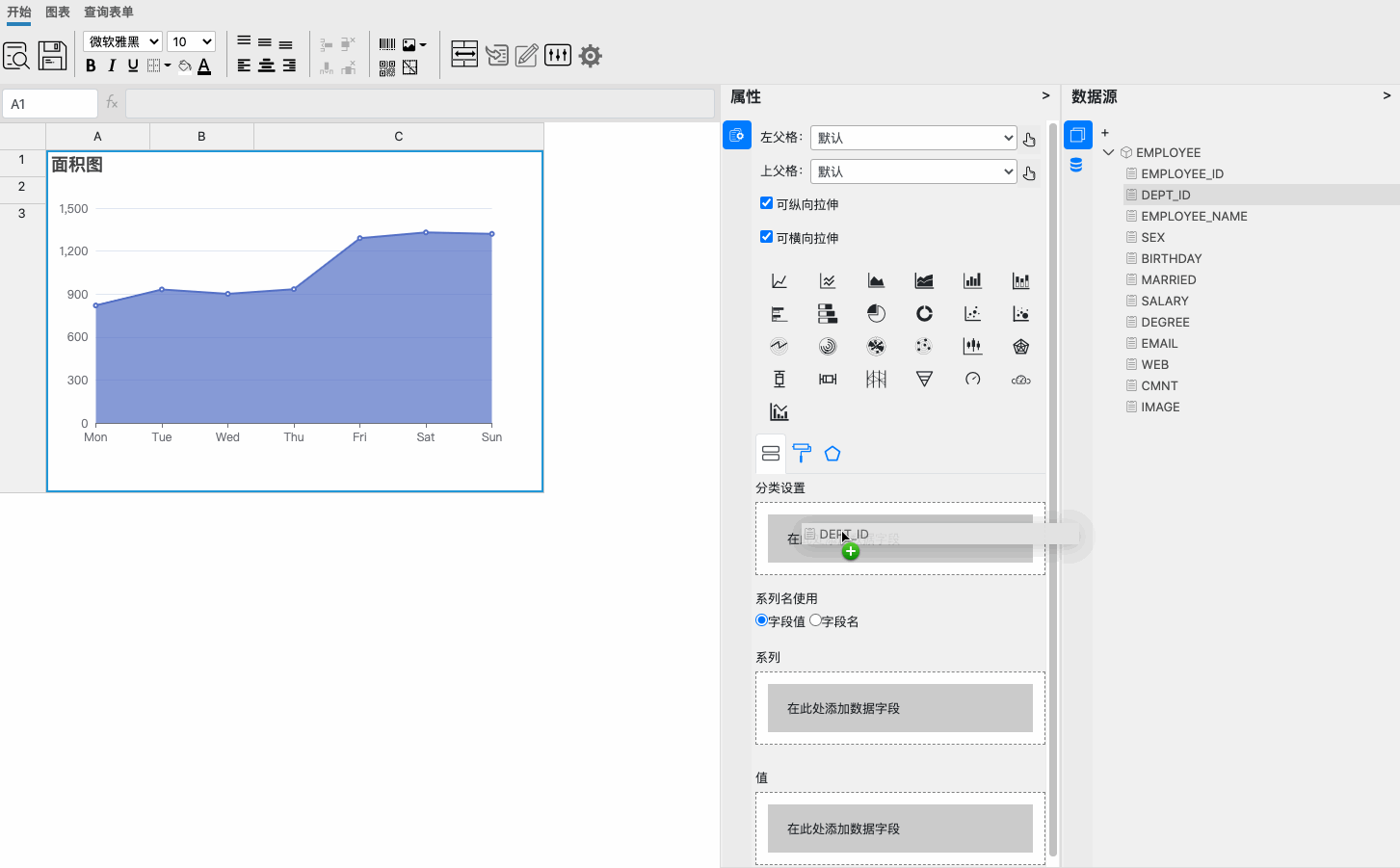Collapse the 数据源 panel arrow
Screen dimensions: 1400x868
pyautogui.click(x=1387, y=95)
